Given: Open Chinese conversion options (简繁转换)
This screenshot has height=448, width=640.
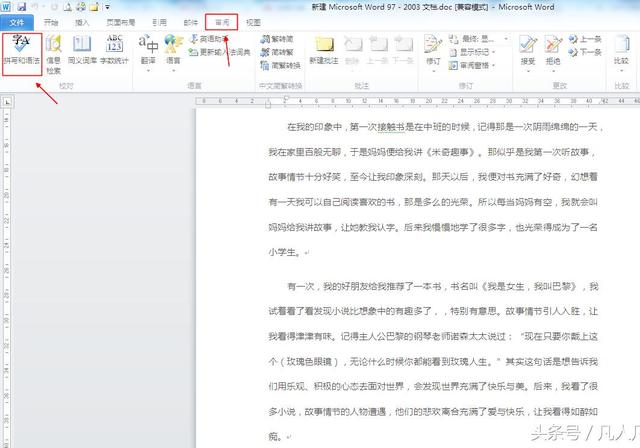Looking at the screenshot, I should point(280,65).
